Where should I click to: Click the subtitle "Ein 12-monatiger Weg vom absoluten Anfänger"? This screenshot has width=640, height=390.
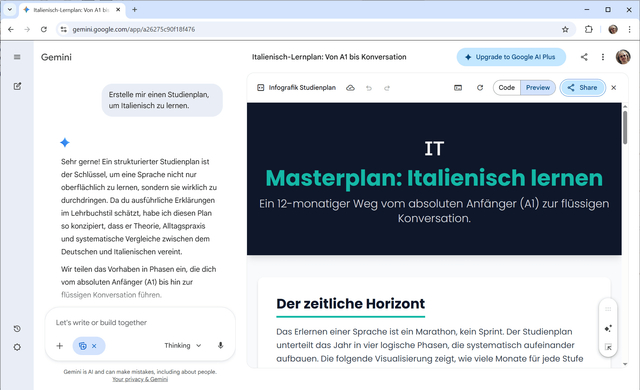[434, 211]
